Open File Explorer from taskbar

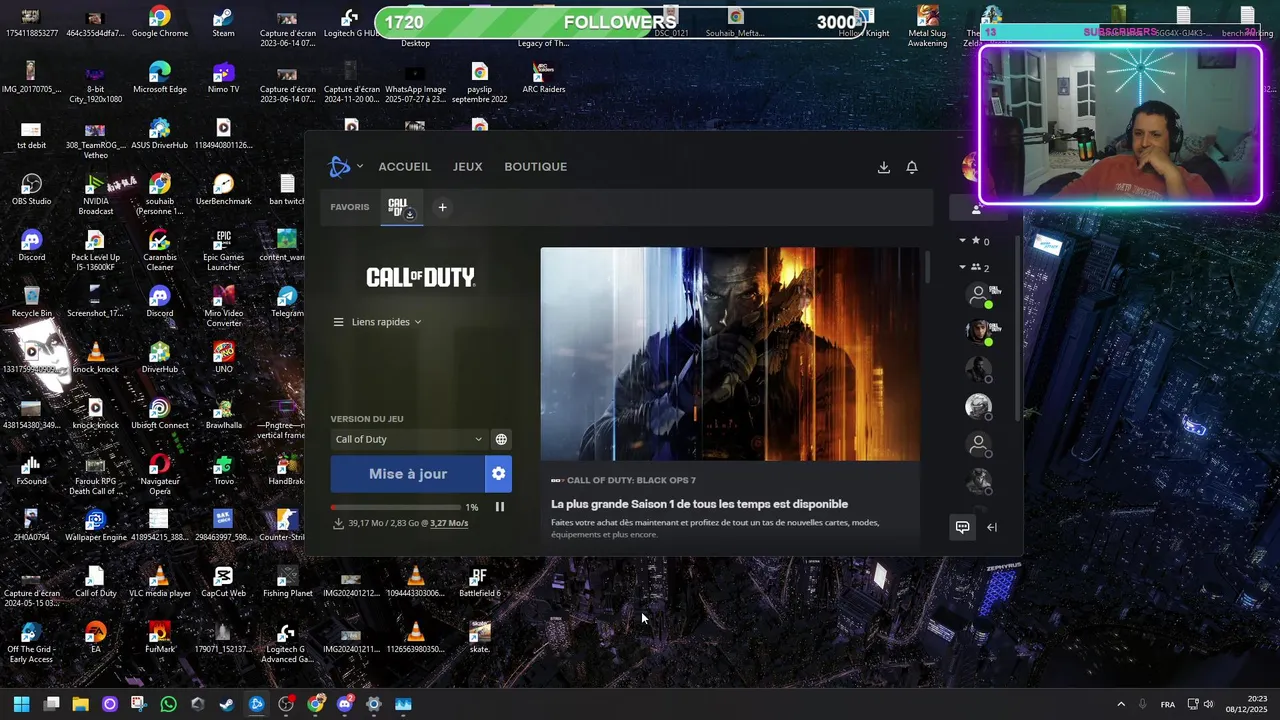click(80, 704)
